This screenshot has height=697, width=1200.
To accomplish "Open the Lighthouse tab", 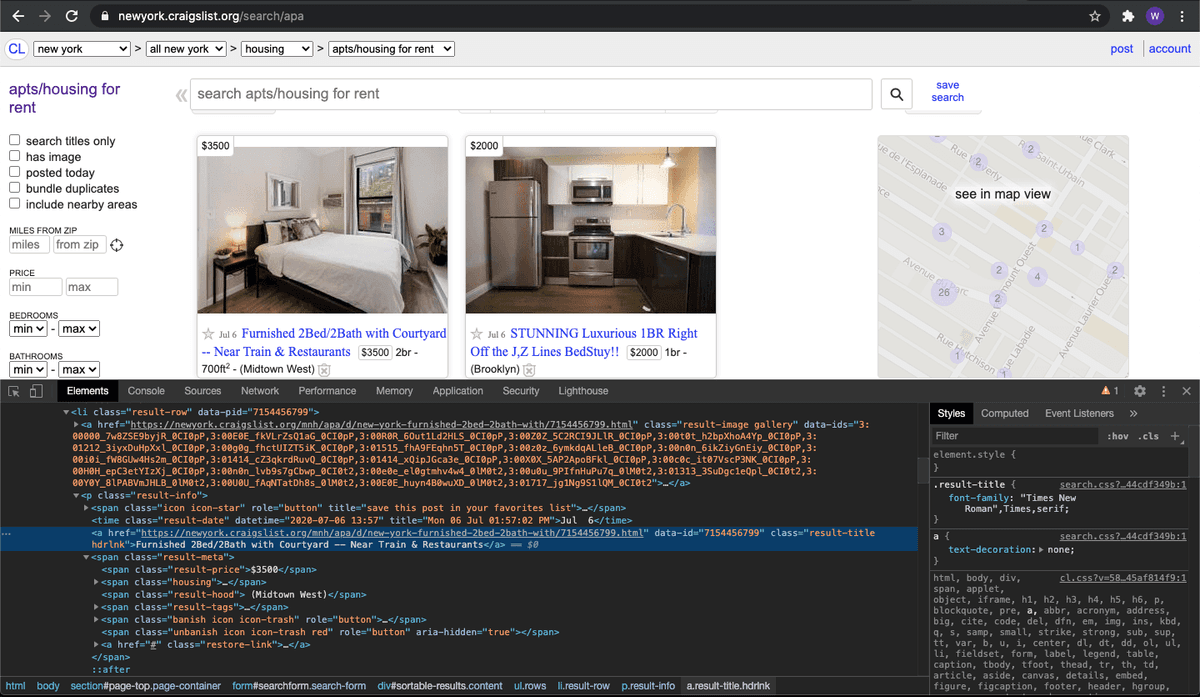I will 583,391.
